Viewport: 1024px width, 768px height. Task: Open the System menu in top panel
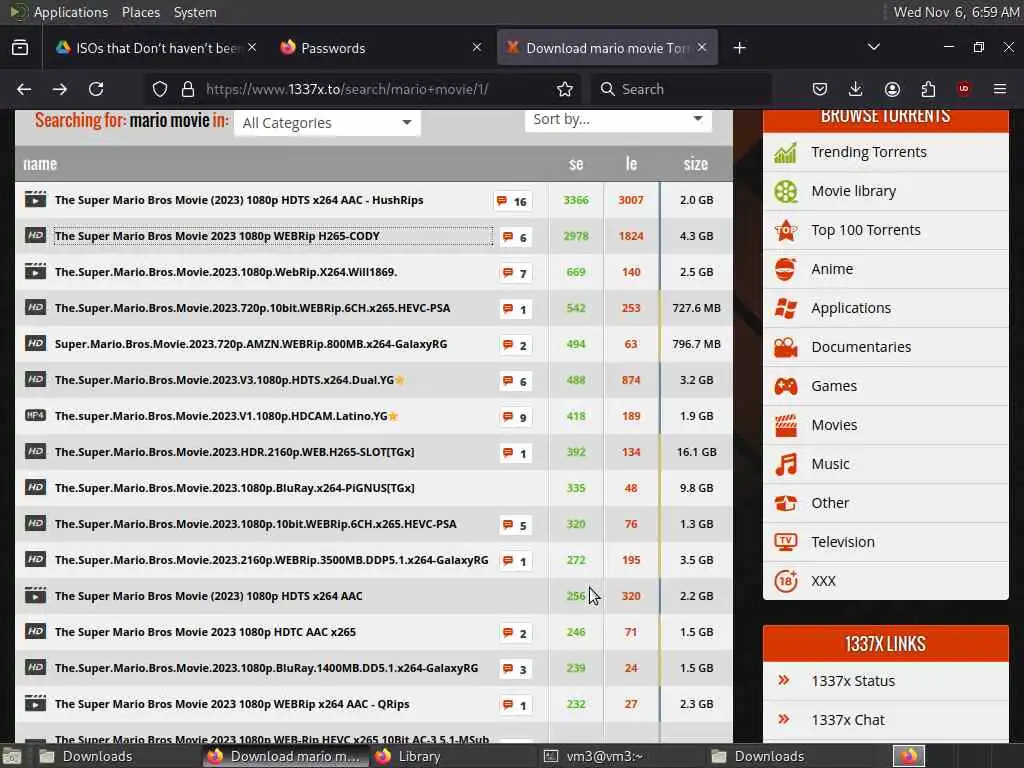pos(195,12)
